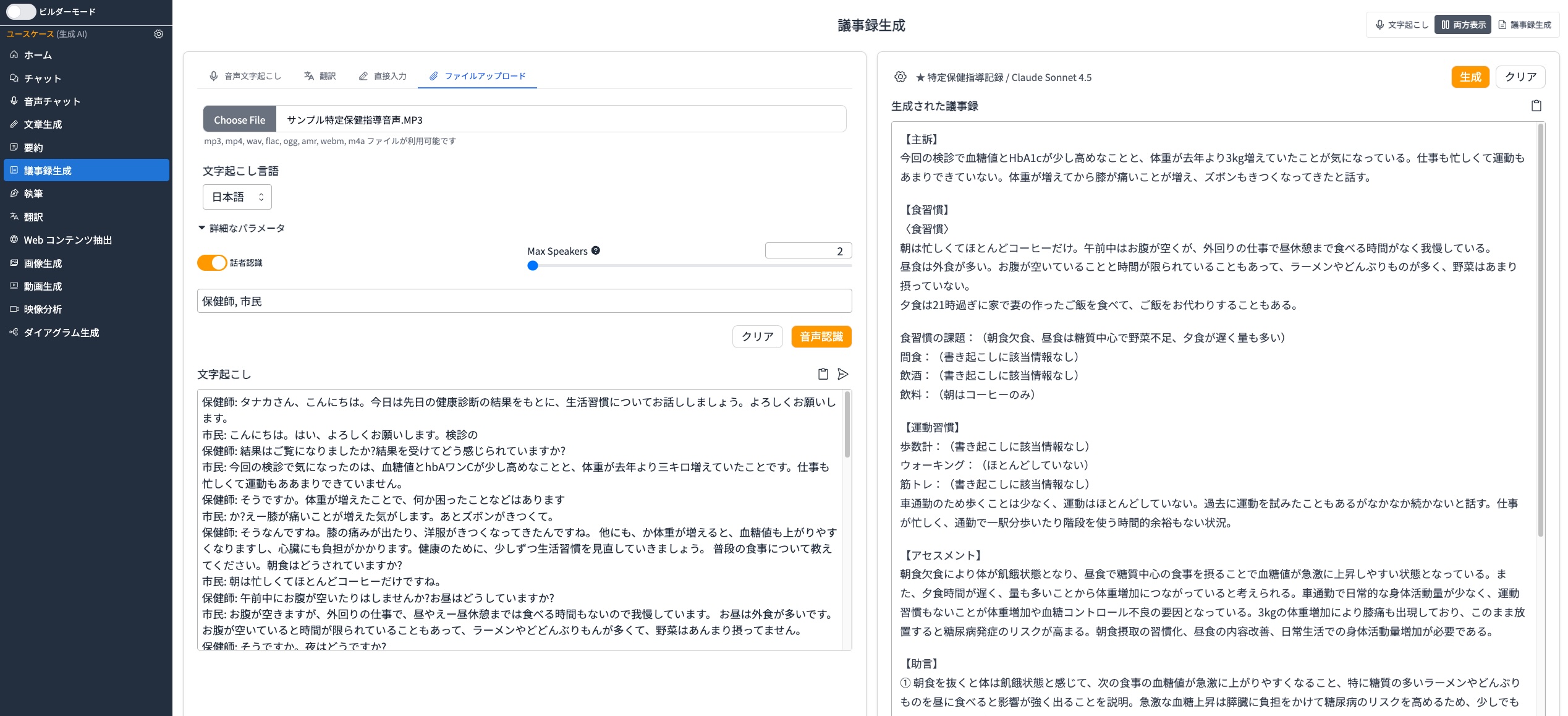1568x716 pixels.
Task: Switch view to 両方表示 mode
Action: [x=1462, y=25]
